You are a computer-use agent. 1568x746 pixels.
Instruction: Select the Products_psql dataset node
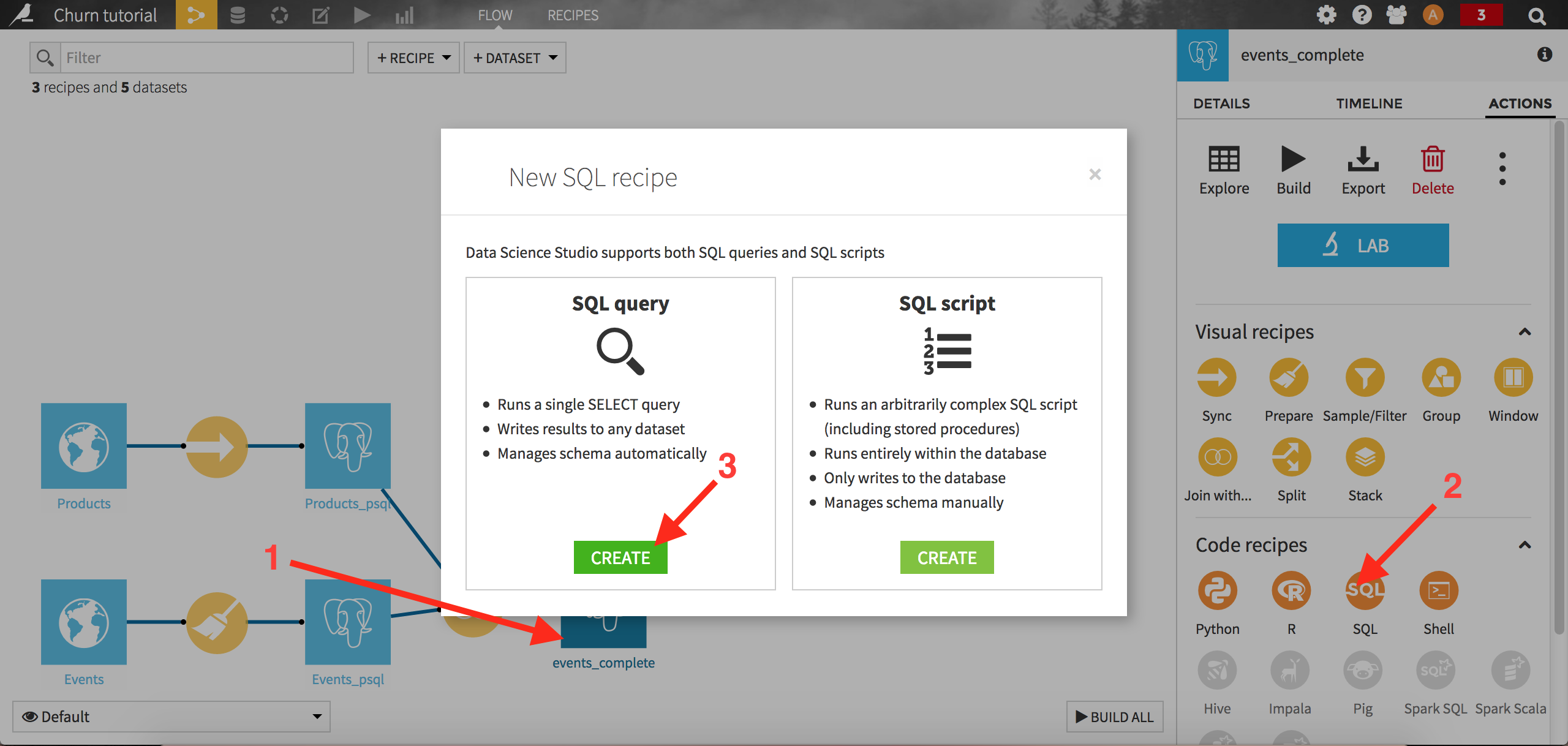pyautogui.click(x=348, y=446)
